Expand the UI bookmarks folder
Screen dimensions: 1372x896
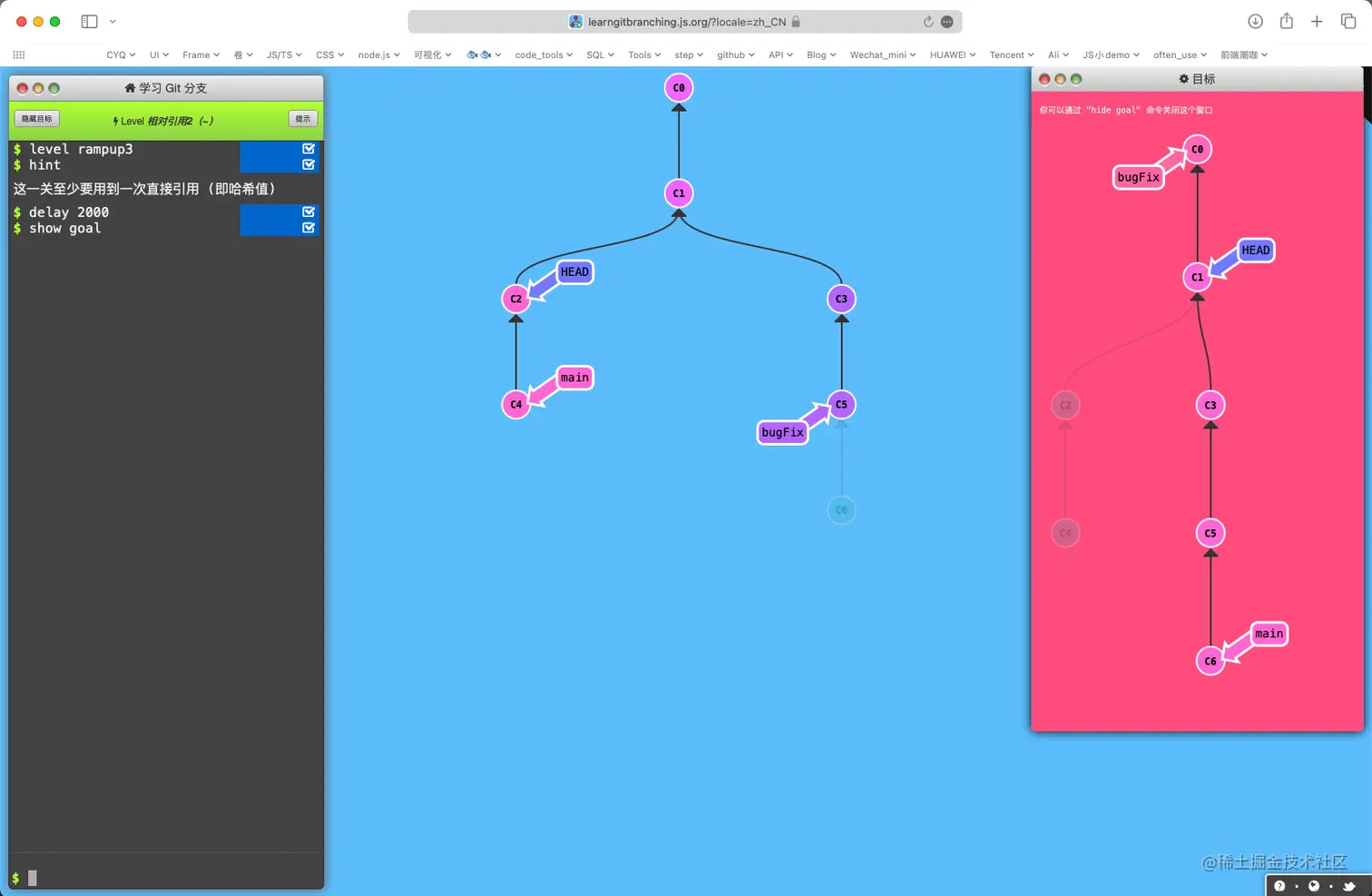pos(159,55)
